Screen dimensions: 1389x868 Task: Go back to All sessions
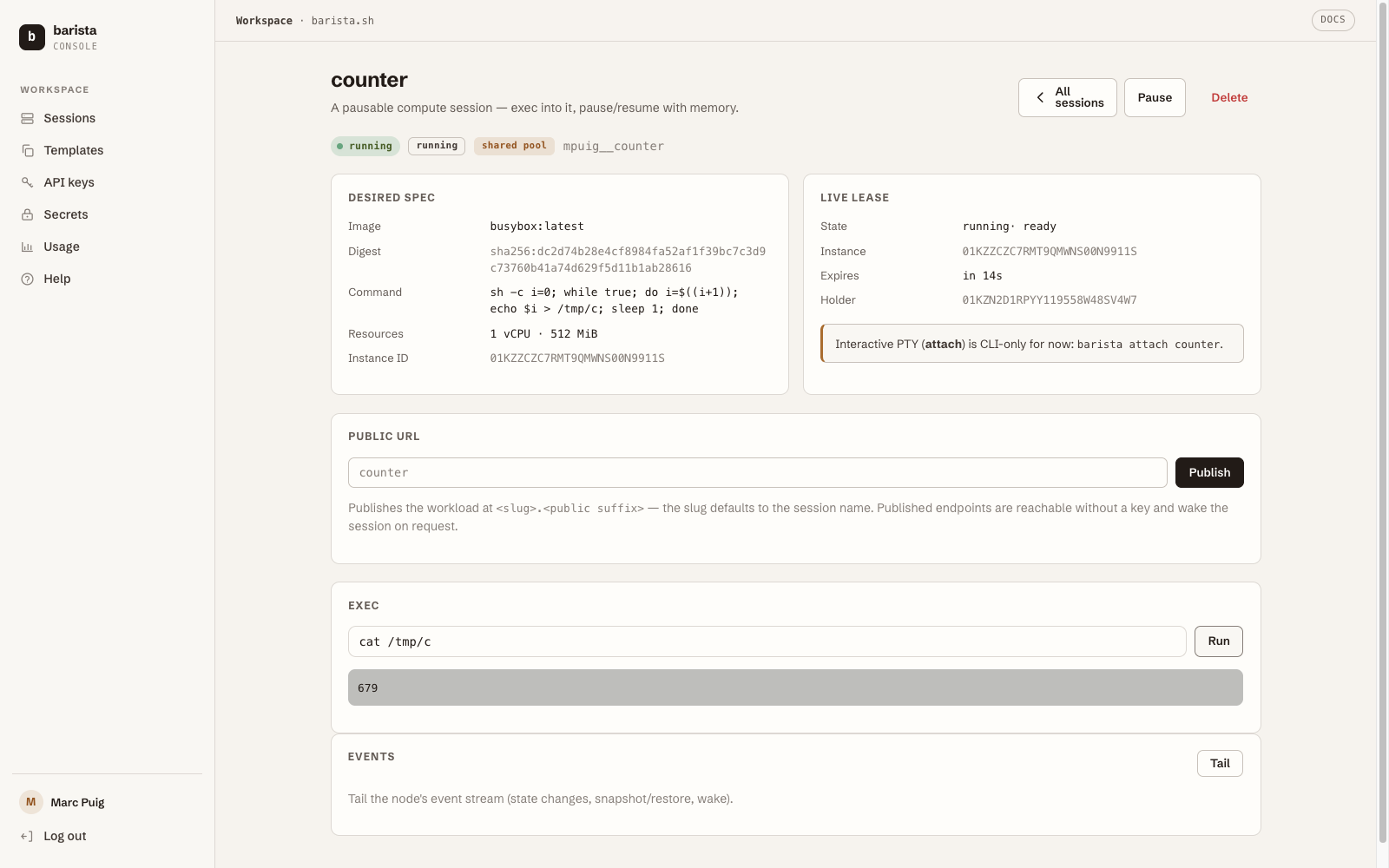(x=1068, y=97)
